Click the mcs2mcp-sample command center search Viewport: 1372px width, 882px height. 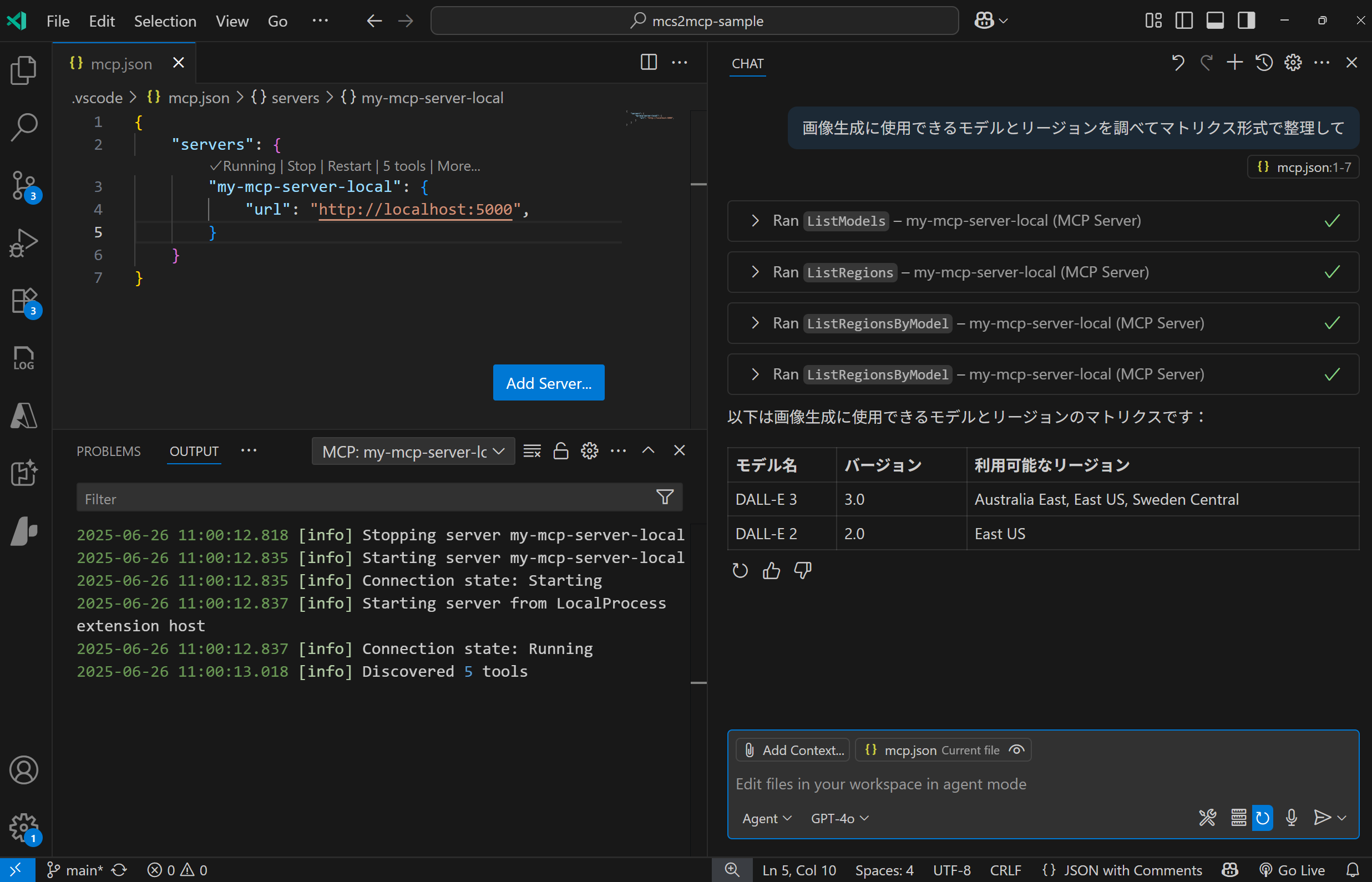click(695, 21)
